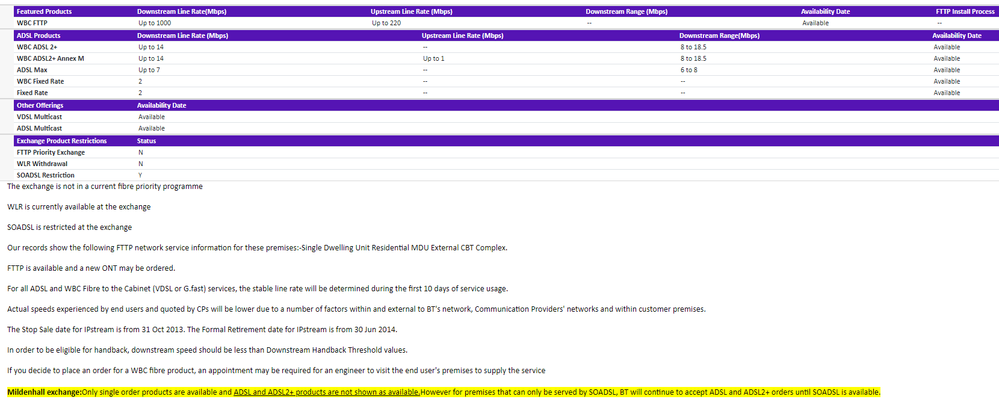Screen dimensions: 999x408
Task: Click the '6 to 8' downstream range value
Action: point(690,70)
